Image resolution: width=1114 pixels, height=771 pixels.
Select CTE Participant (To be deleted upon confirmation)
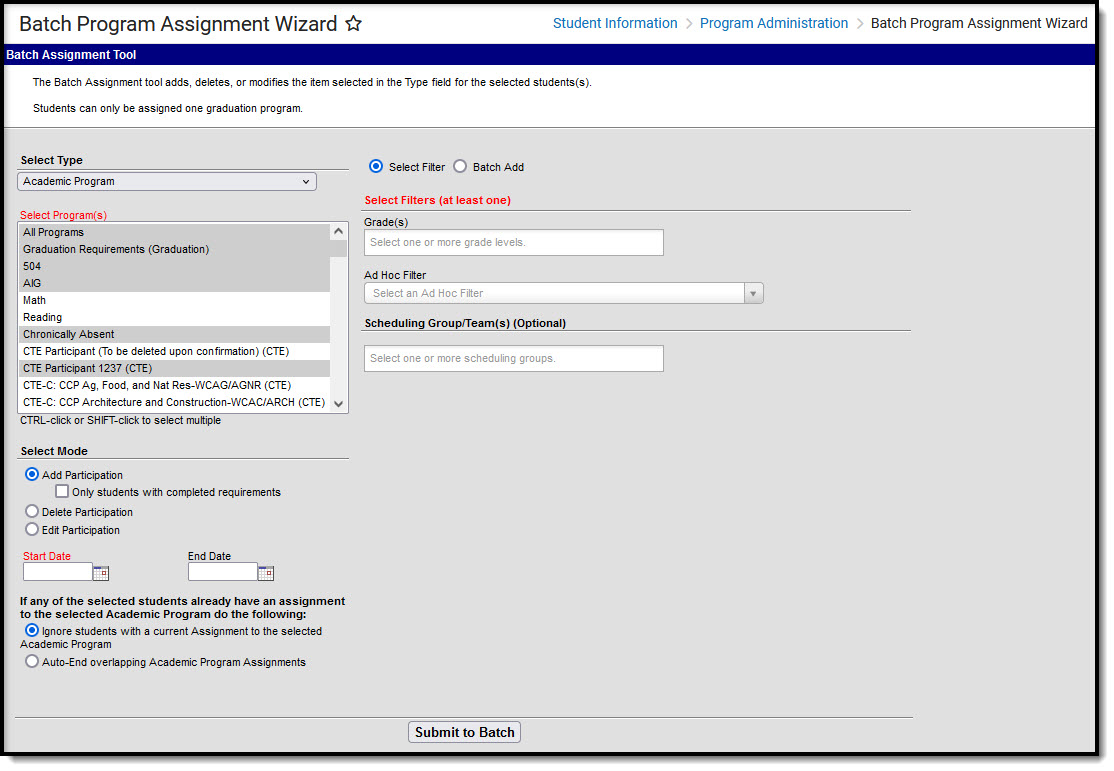coord(174,352)
